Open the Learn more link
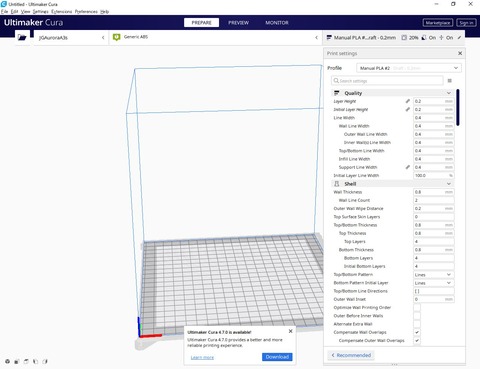 [202, 358]
